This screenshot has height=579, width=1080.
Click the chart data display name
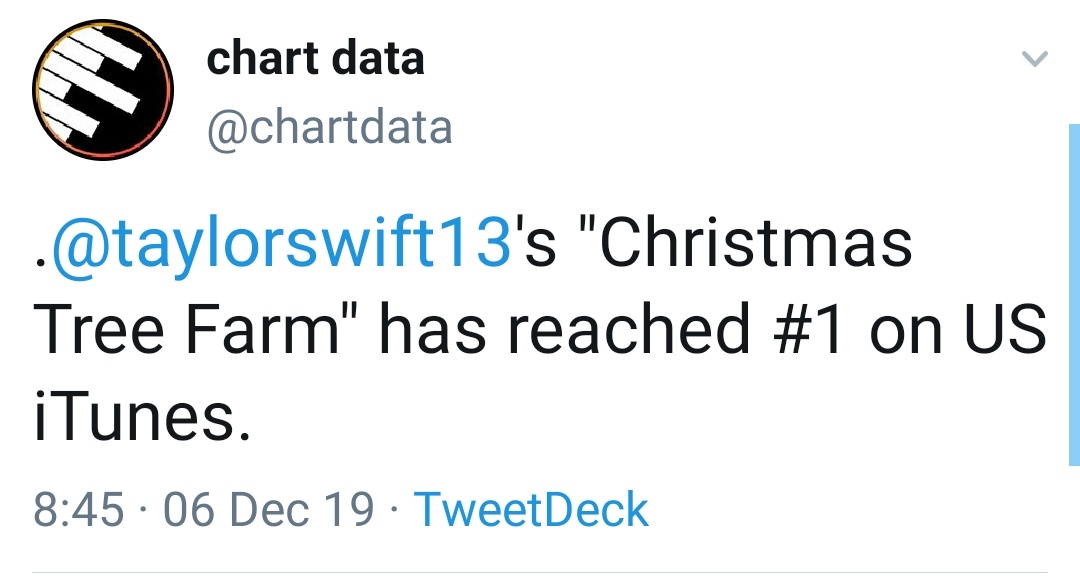coord(315,58)
